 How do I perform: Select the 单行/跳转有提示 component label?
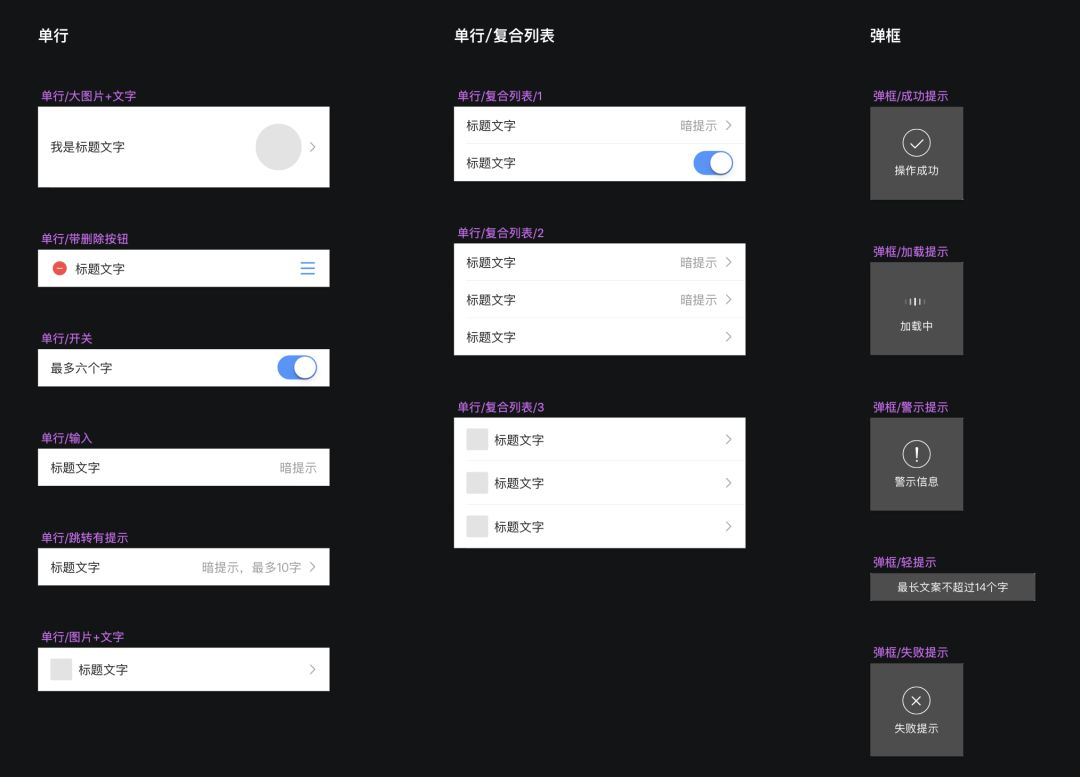pos(85,537)
